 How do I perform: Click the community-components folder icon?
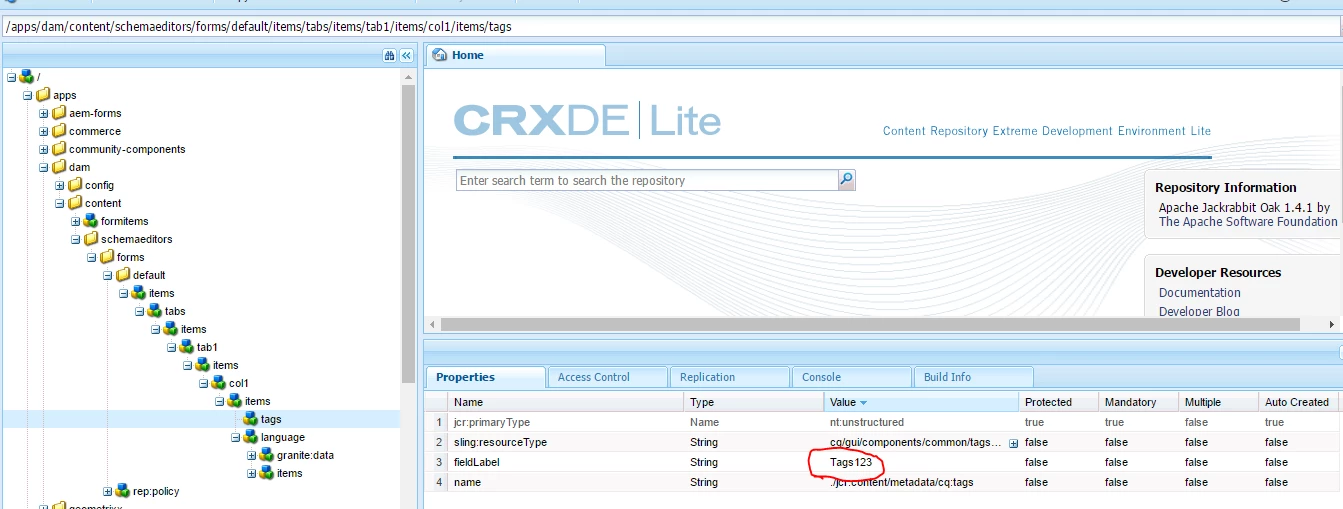click(59, 149)
